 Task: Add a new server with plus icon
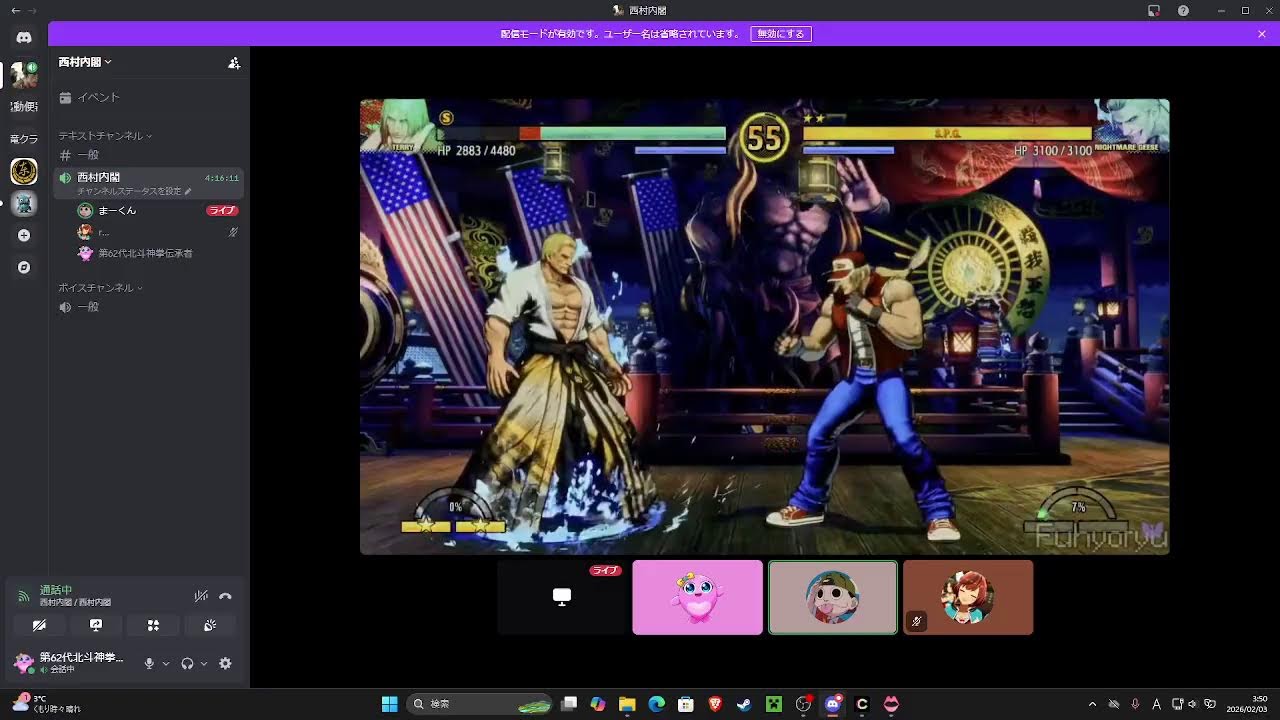[x=24, y=236]
